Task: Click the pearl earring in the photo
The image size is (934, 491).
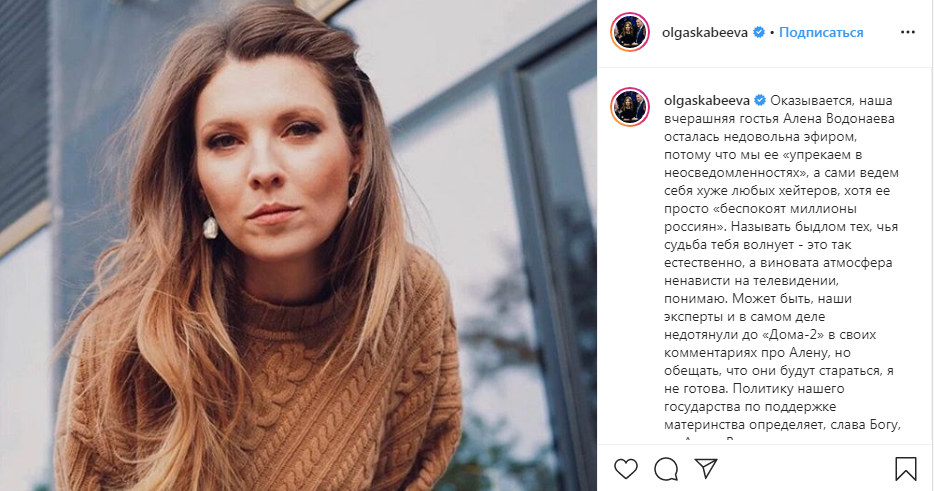Action: point(210,228)
